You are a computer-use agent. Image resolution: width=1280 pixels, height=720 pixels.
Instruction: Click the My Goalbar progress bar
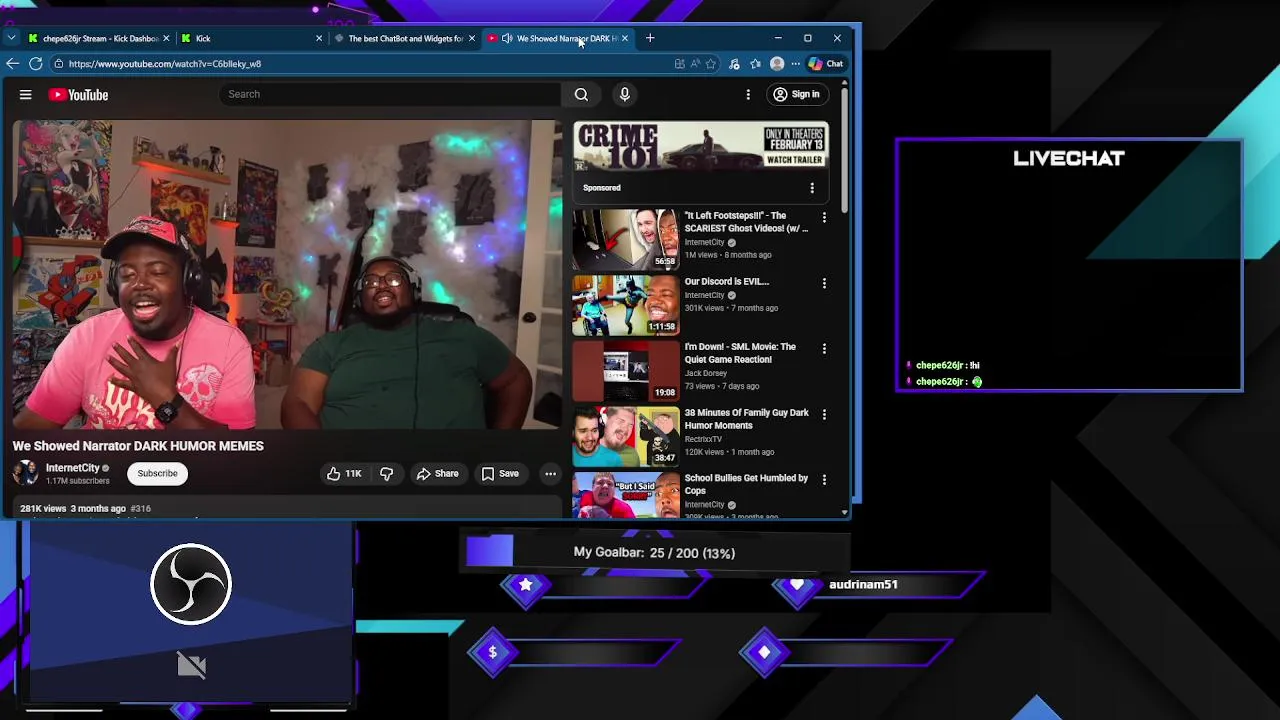pos(656,552)
